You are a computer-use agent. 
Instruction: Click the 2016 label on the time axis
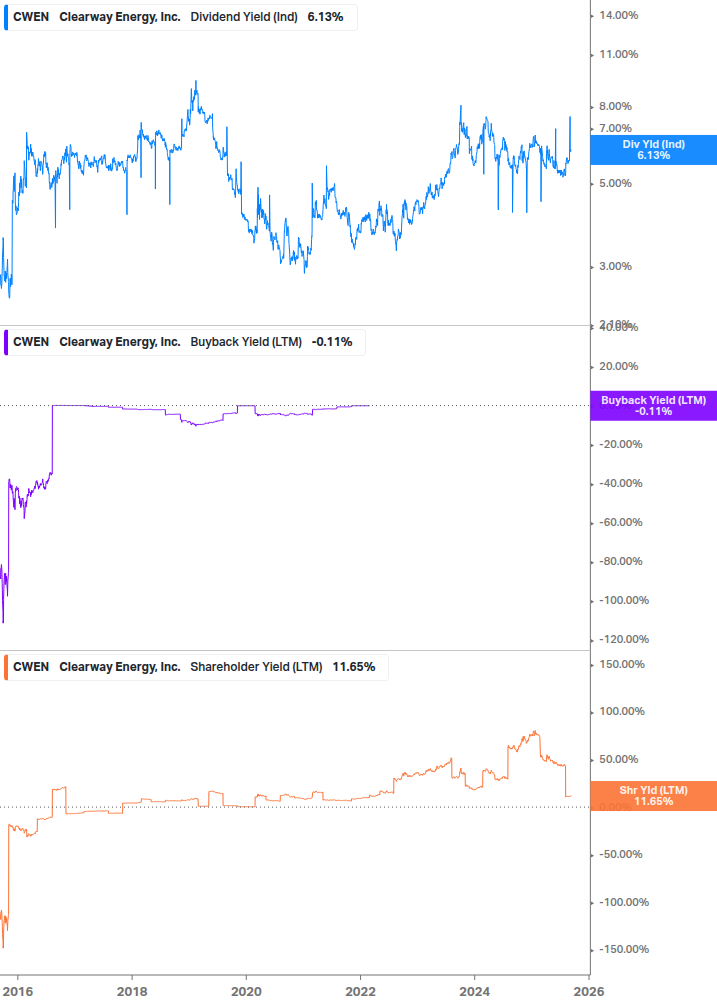click(x=18, y=992)
